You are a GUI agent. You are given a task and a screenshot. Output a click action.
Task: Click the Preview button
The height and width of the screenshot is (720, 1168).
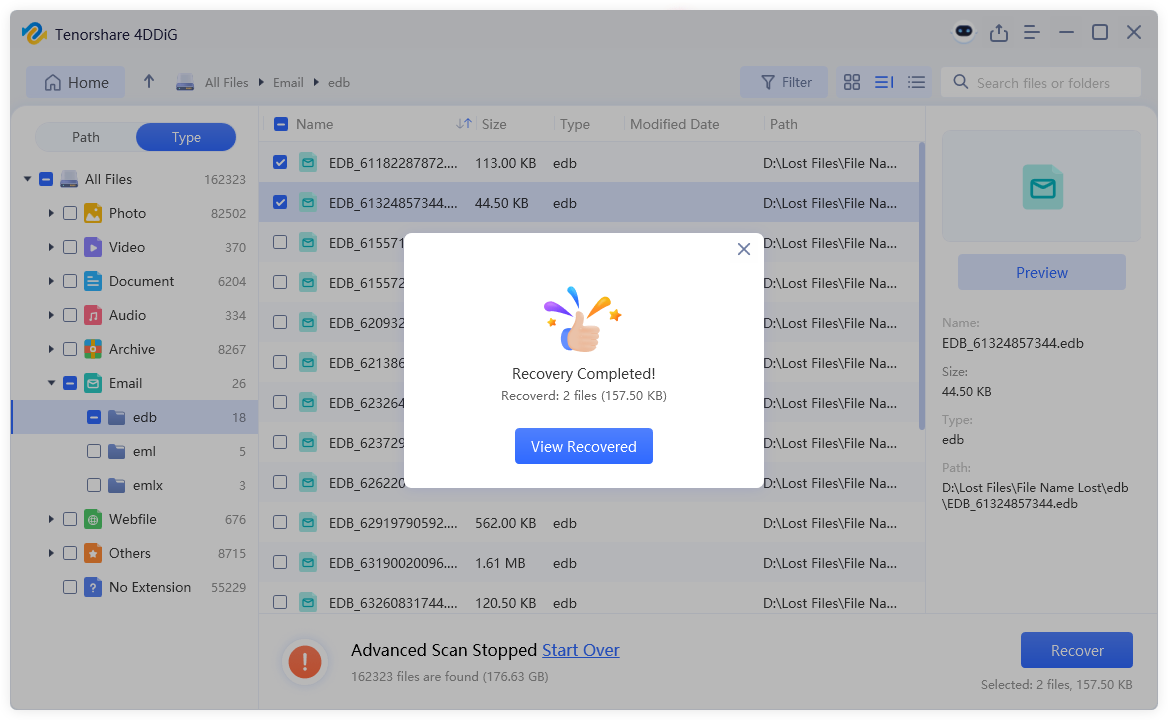[1041, 273]
